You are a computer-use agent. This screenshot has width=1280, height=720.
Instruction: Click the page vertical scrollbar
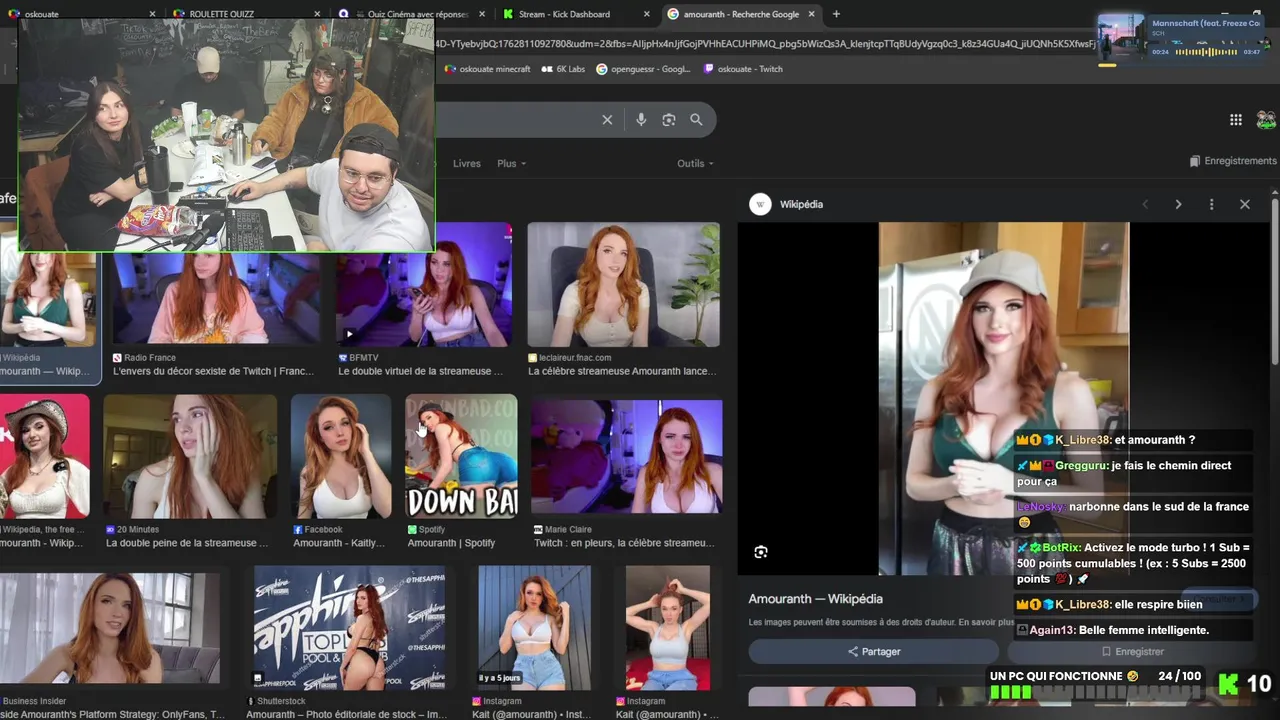(1274, 280)
